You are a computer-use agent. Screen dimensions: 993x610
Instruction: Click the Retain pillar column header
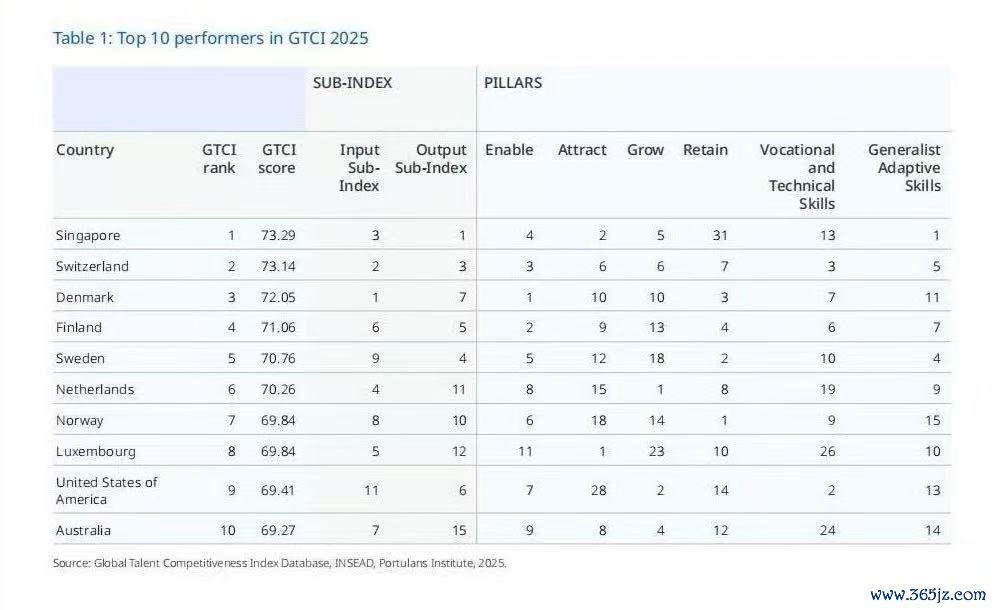[x=705, y=150]
